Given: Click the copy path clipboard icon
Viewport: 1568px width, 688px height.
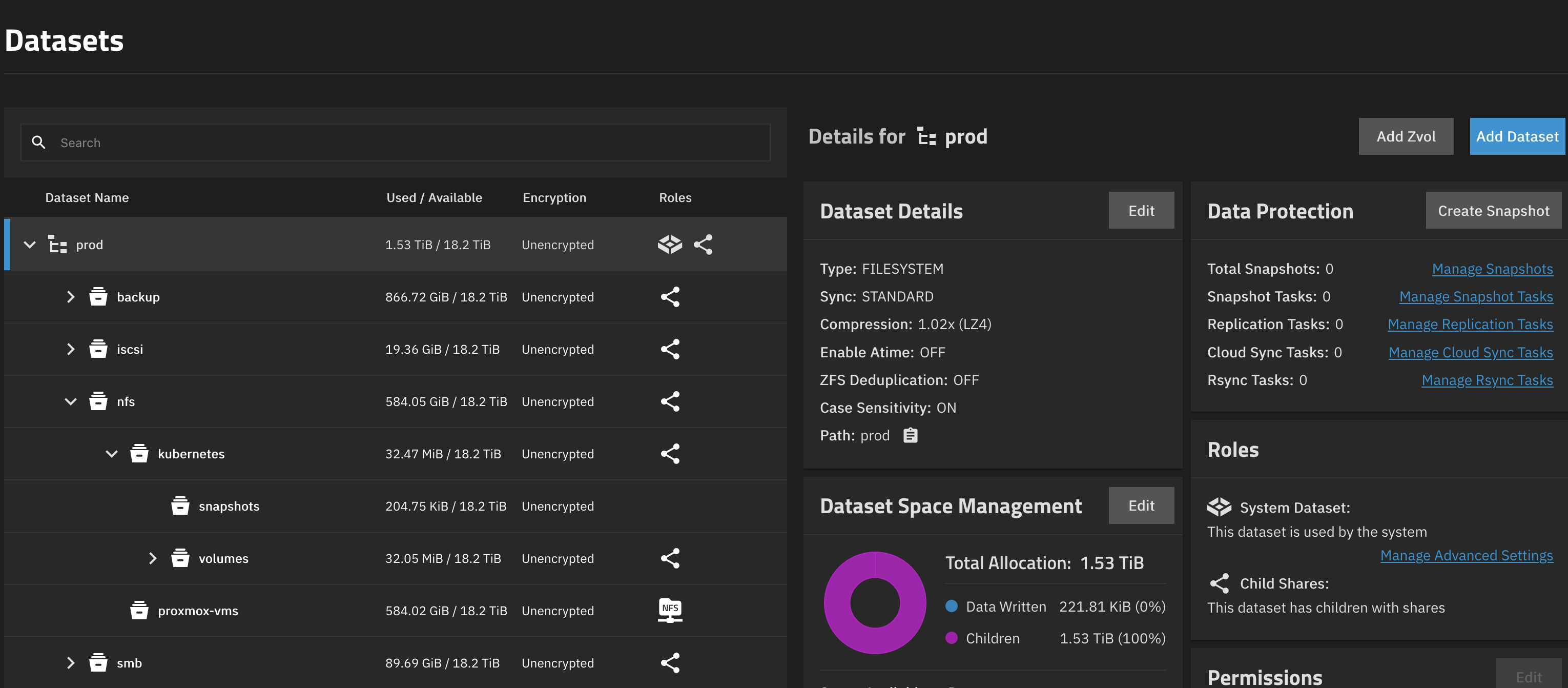Looking at the screenshot, I should pos(910,435).
